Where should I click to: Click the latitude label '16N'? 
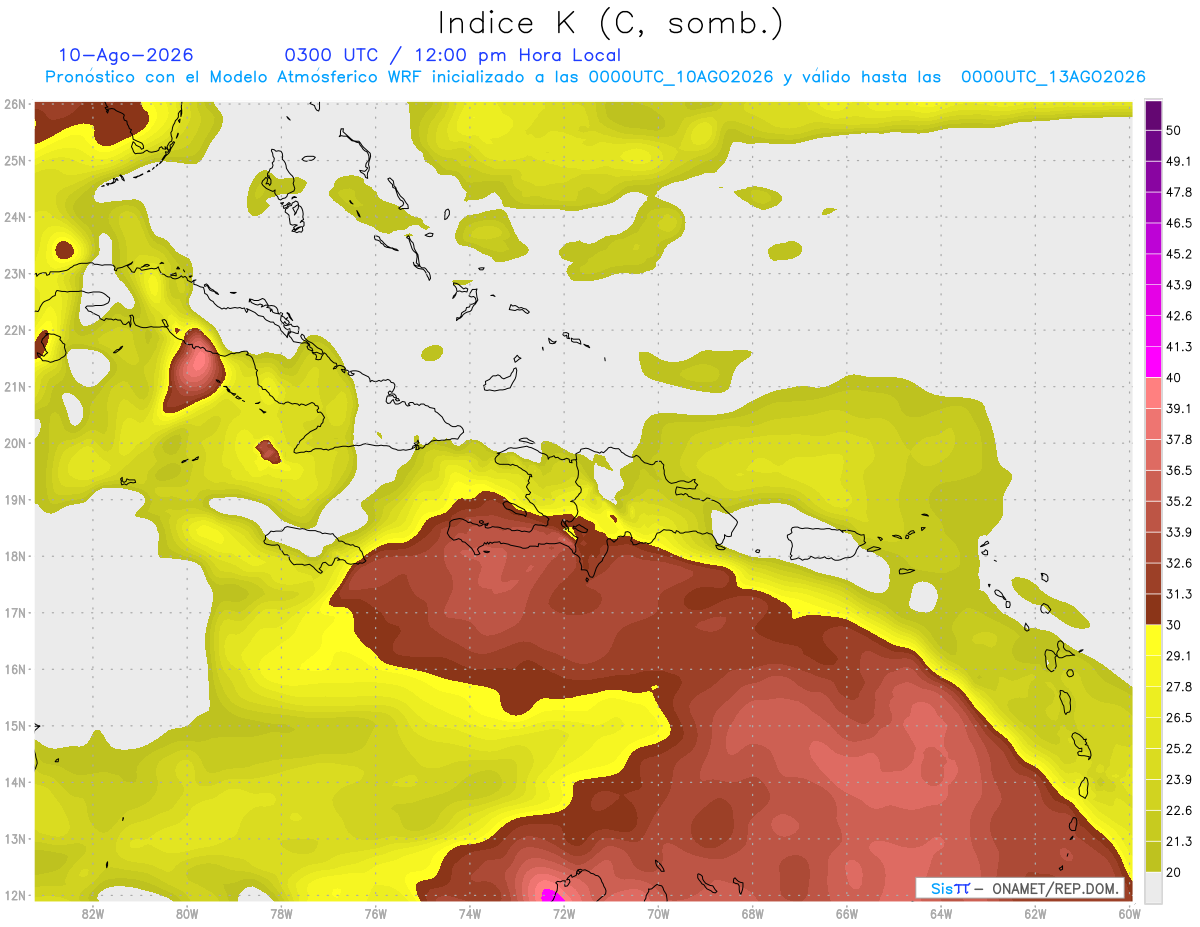coord(15,669)
